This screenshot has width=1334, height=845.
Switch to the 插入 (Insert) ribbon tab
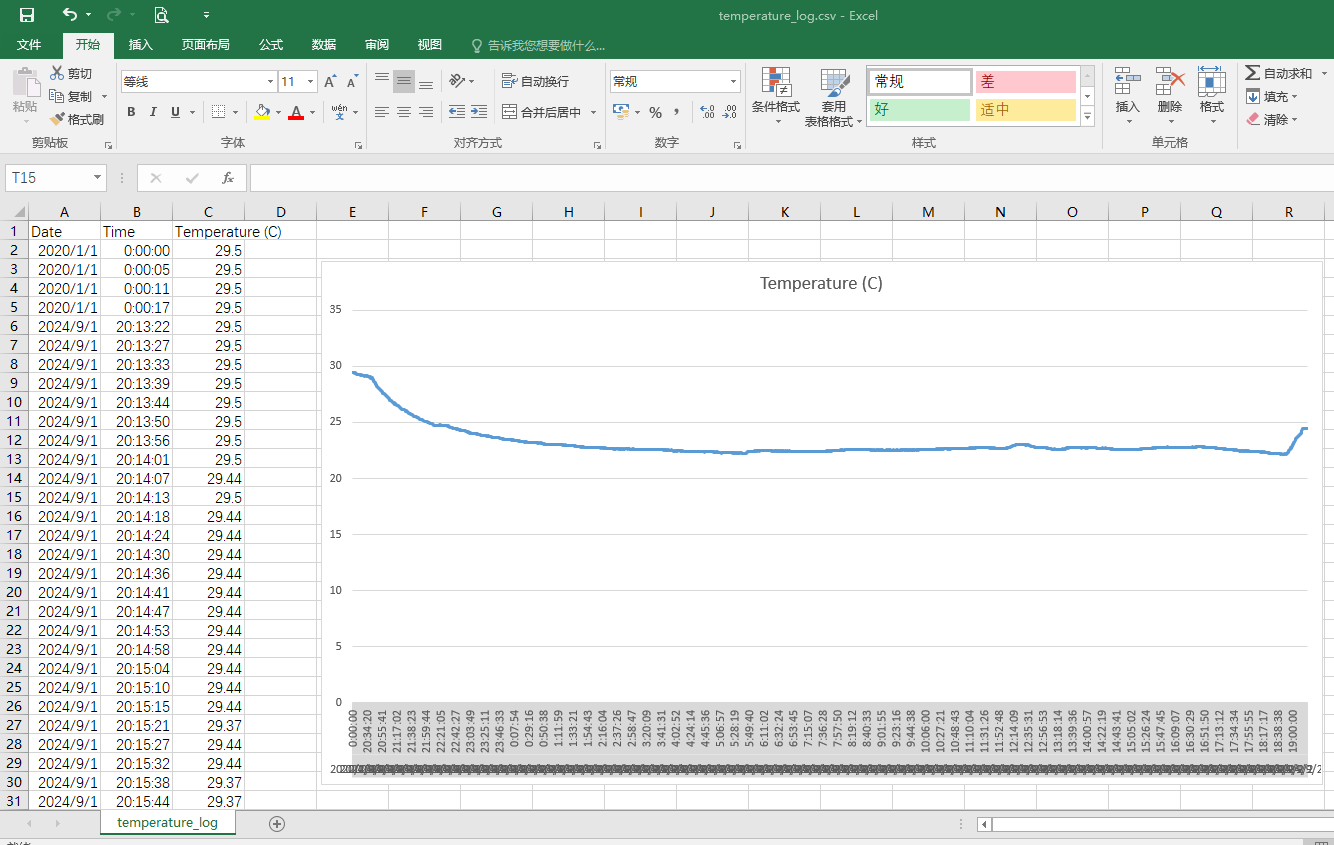pos(141,45)
